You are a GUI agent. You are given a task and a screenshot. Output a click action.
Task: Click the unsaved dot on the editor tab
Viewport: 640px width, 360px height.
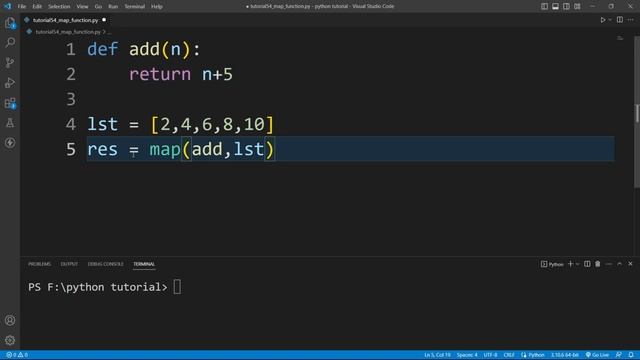click(x=104, y=20)
